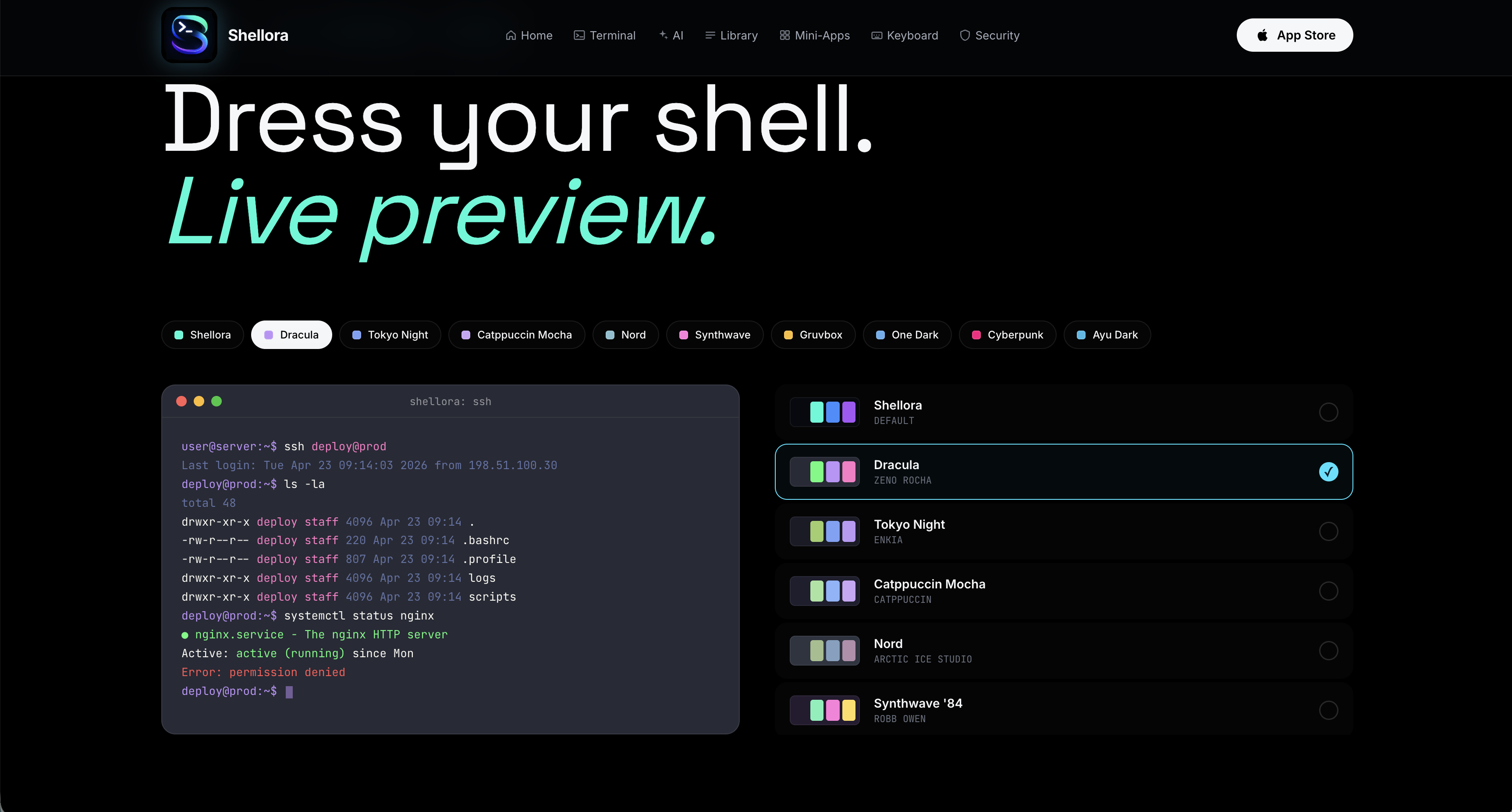Click the Security shield icon
Screen dimensions: 1512x812
click(x=964, y=35)
